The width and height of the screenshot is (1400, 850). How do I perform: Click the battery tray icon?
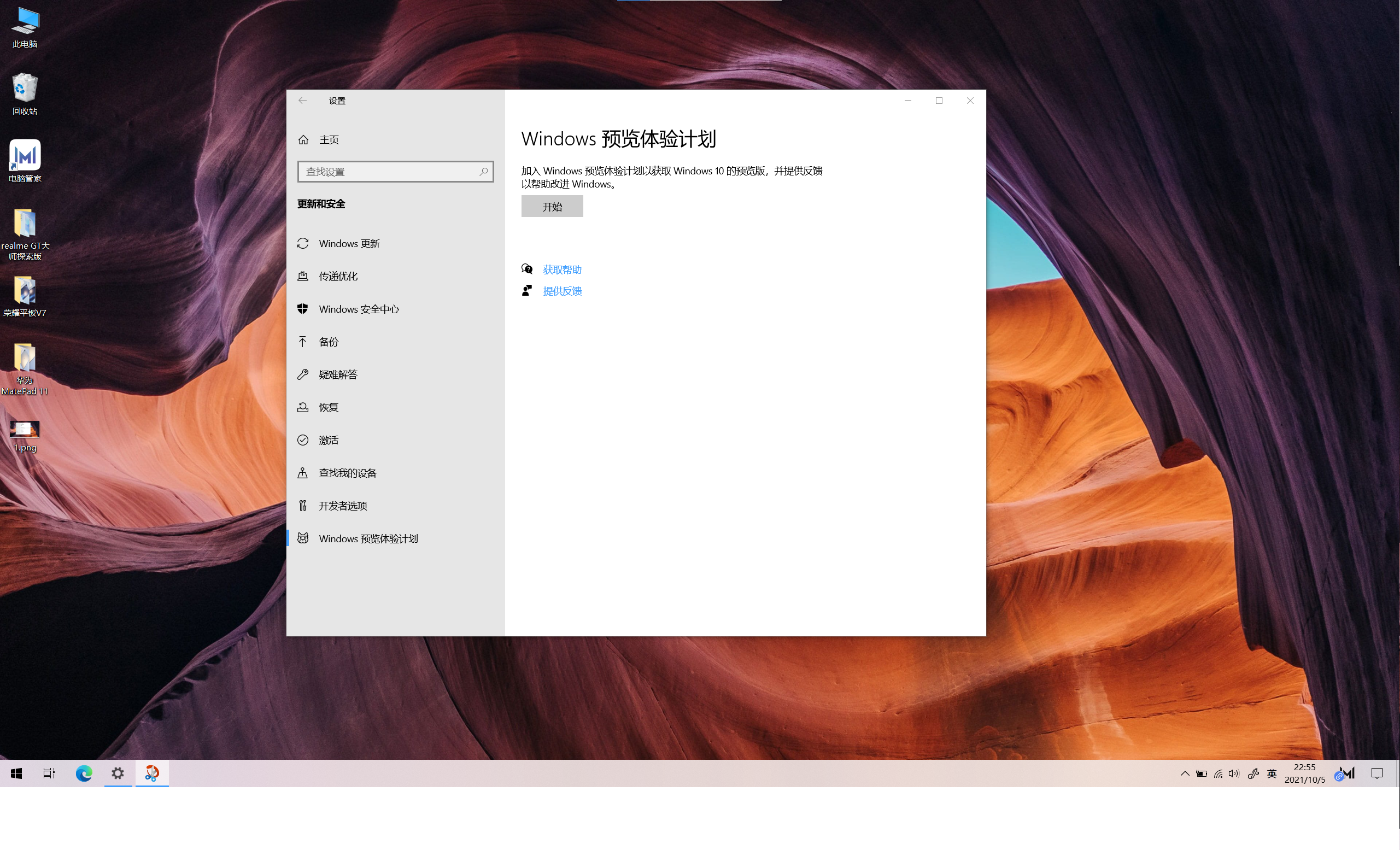pyautogui.click(x=1201, y=773)
